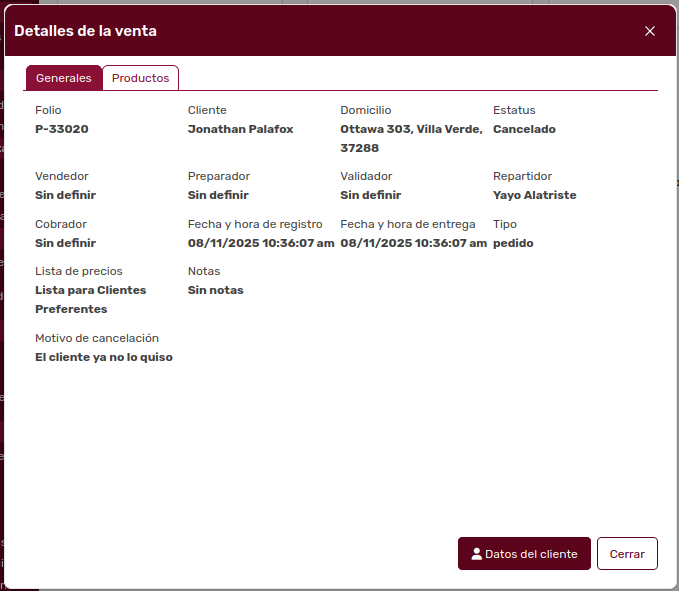Click the Sin definir value under Preparador
This screenshot has width=679, height=591.
click(x=218, y=195)
